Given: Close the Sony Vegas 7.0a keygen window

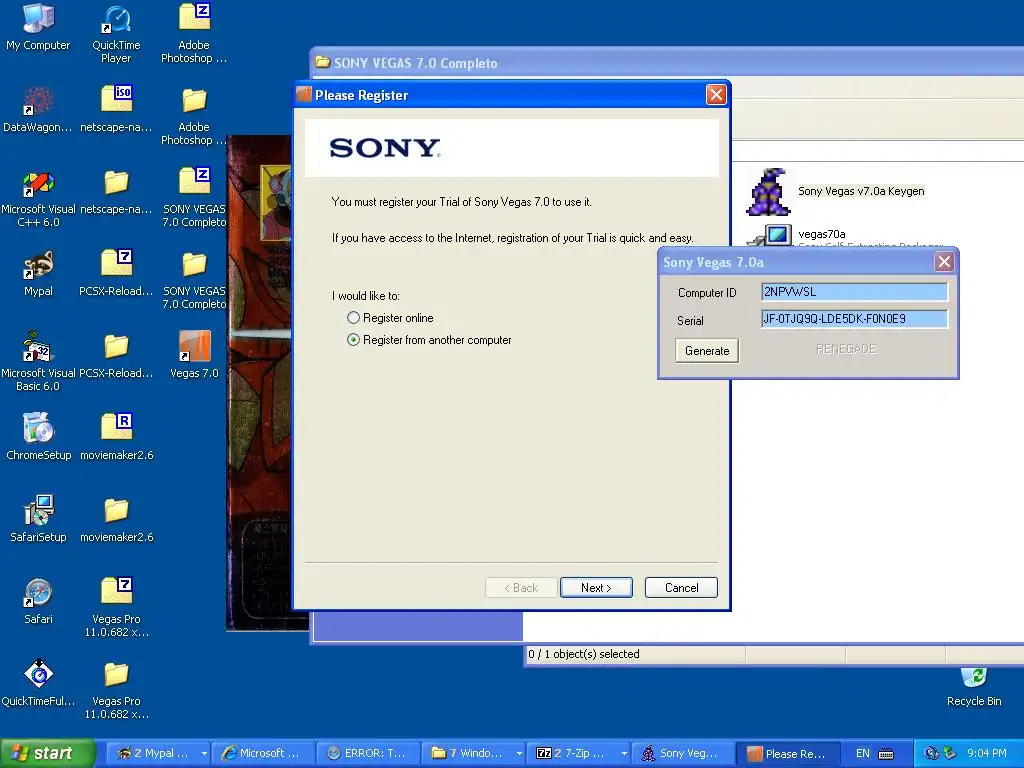Looking at the screenshot, I should point(944,262).
